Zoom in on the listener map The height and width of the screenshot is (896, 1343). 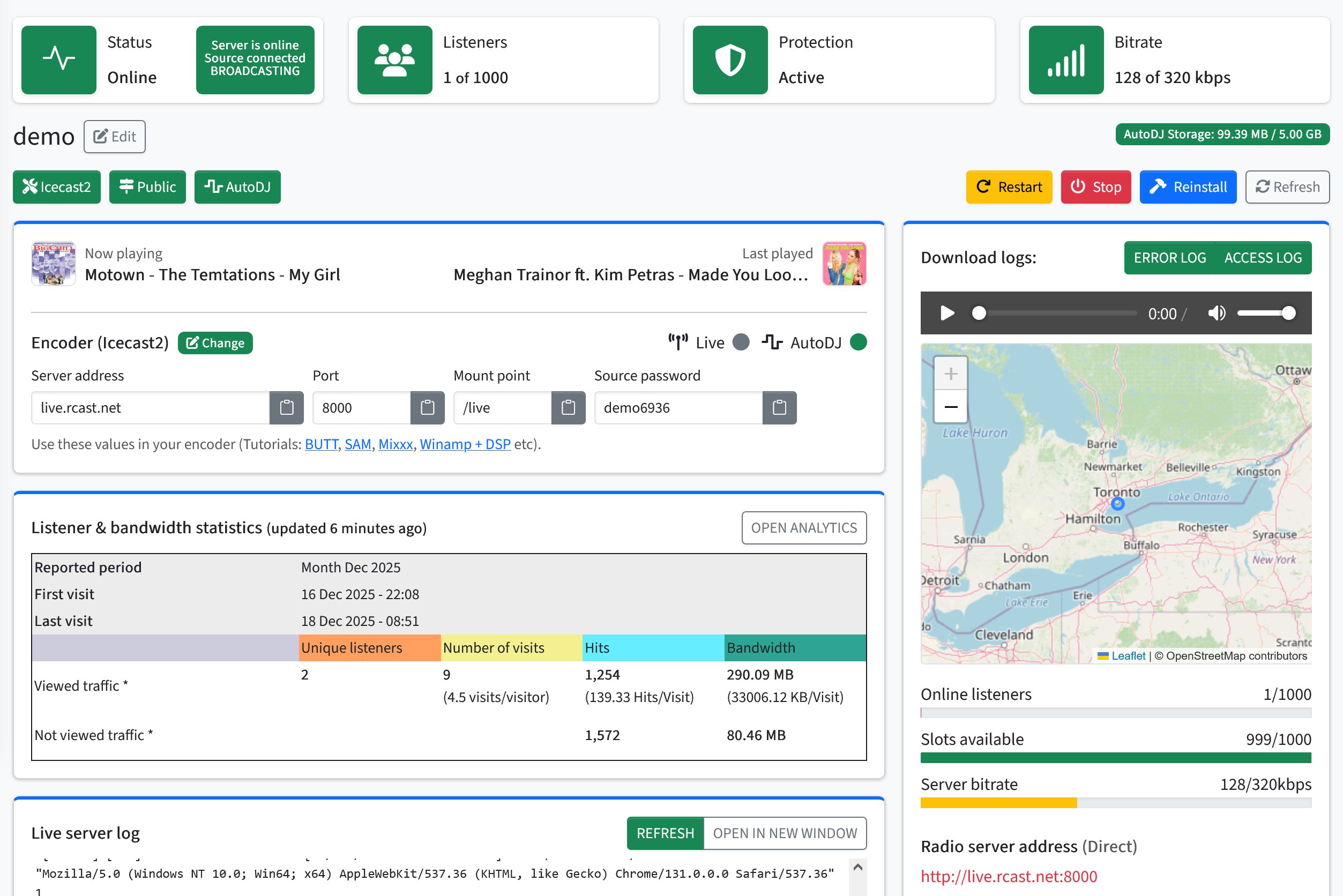pos(950,374)
